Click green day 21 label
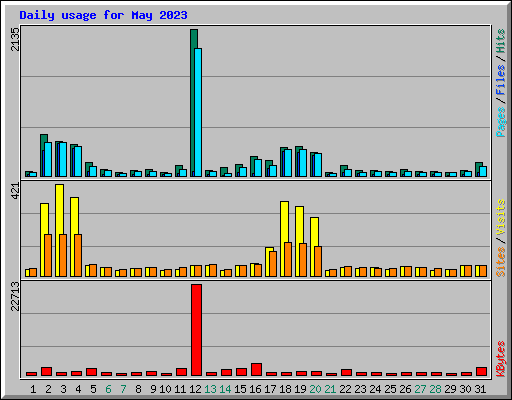512x400 pixels. pyautogui.click(x=330, y=389)
